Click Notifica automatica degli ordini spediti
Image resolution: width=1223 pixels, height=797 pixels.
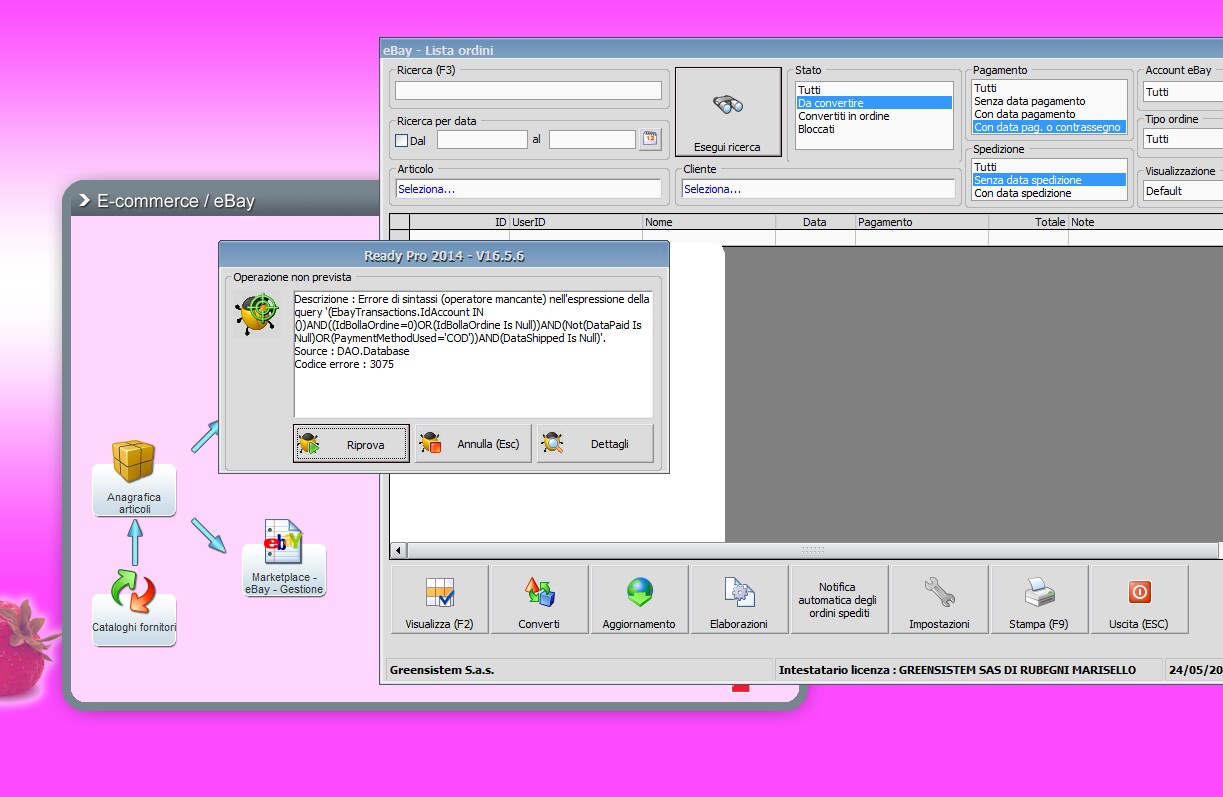pyautogui.click(x=839, y=600)
